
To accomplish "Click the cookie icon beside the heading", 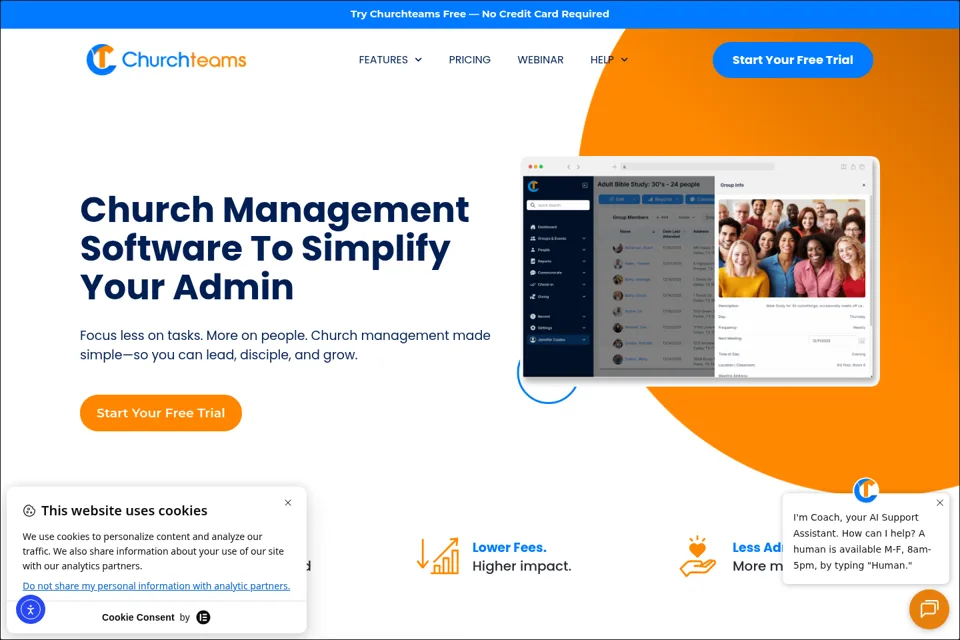I will [29, 511].
